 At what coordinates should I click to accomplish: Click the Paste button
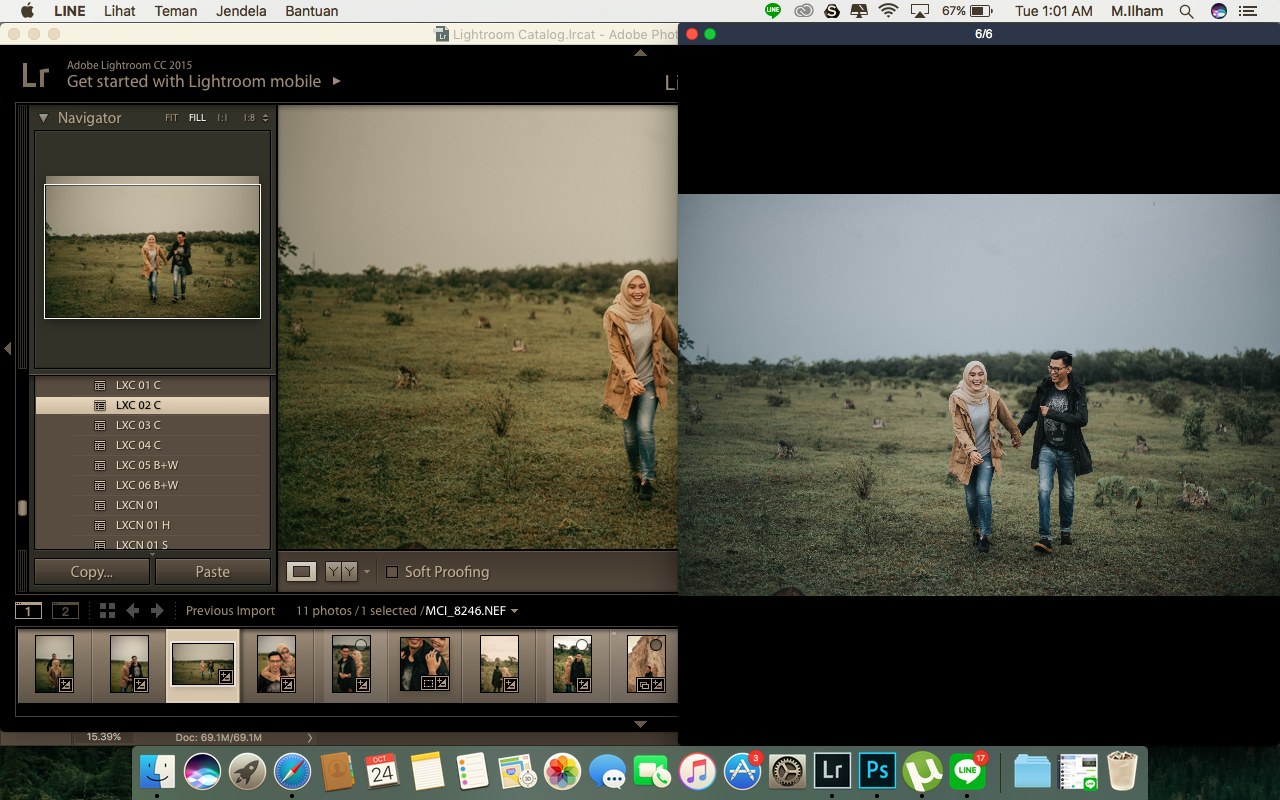pos(213,572)
